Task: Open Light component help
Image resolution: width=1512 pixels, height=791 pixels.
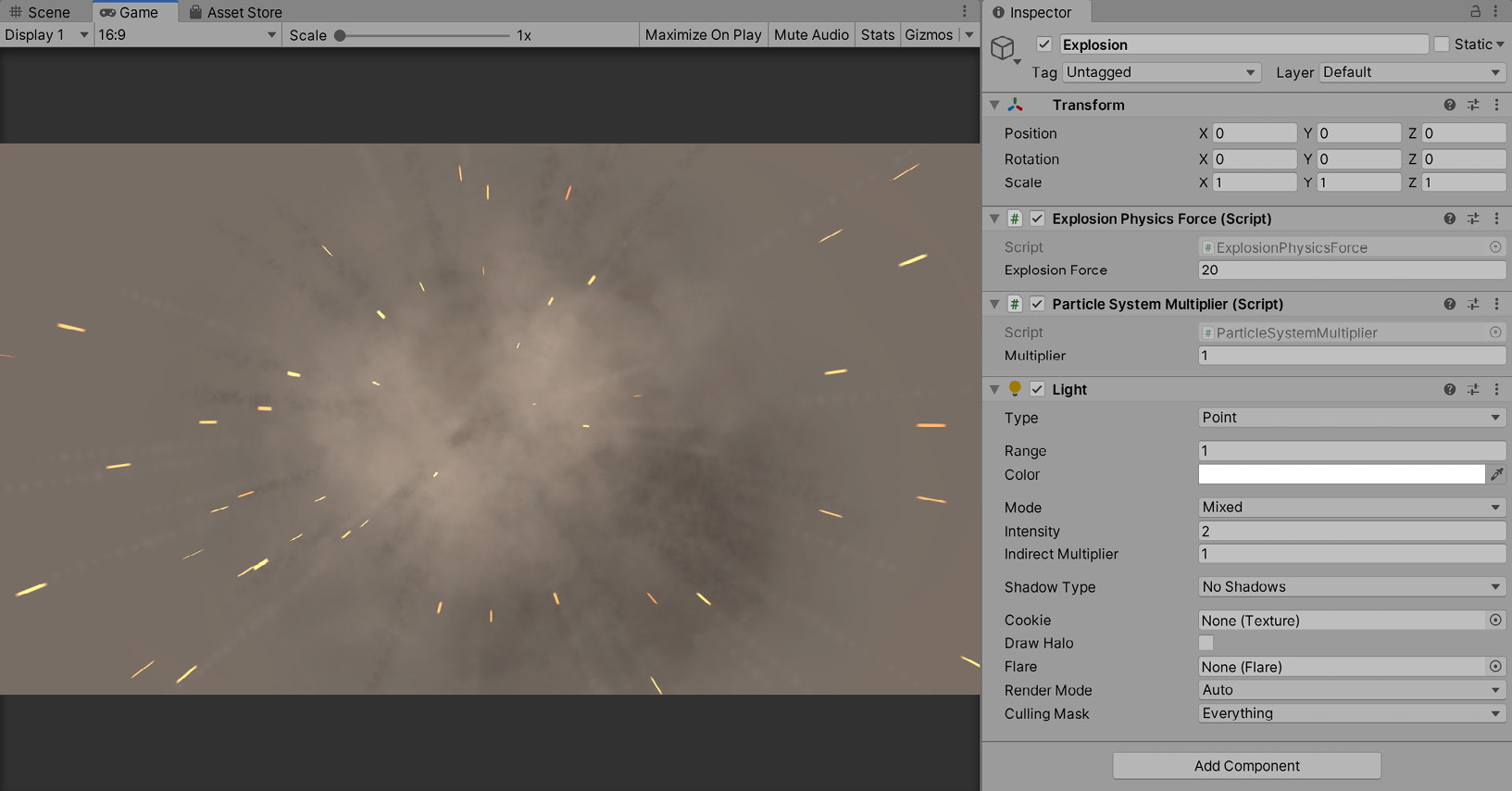Action: [1450, 390]
